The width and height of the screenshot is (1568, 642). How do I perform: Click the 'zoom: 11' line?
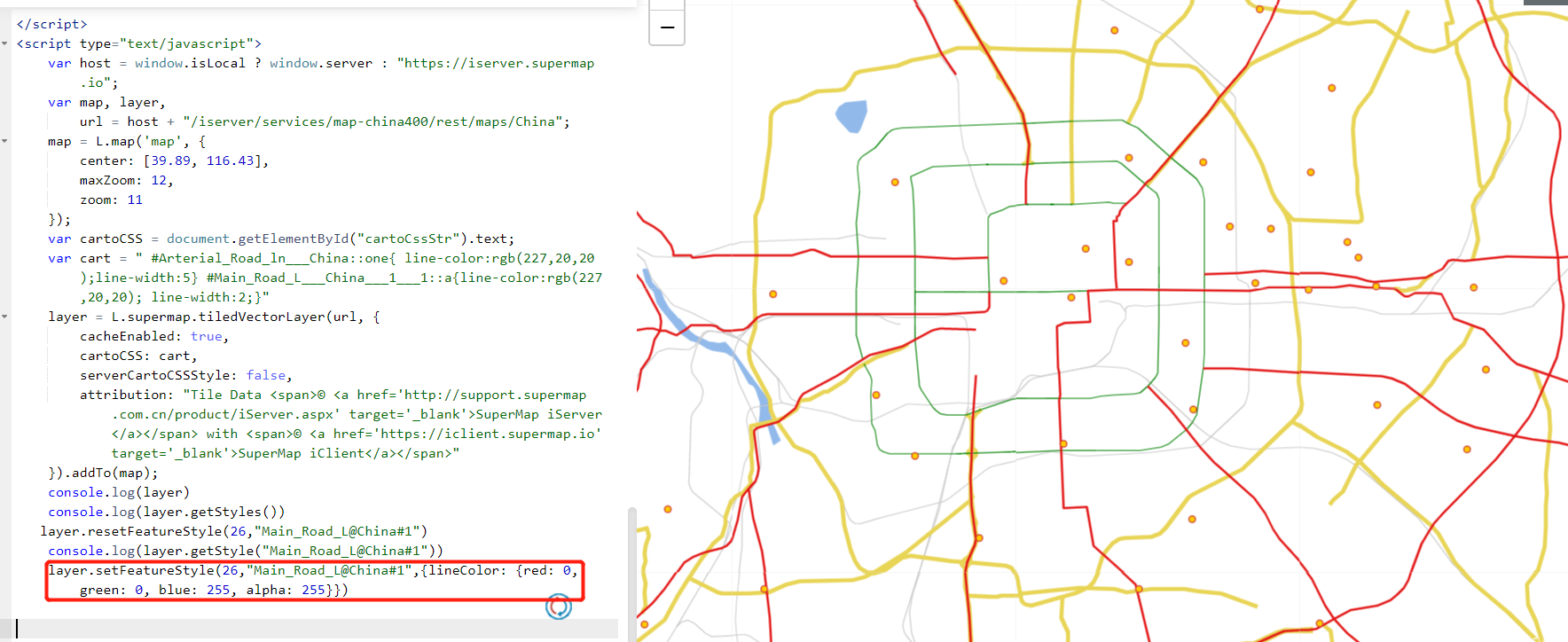pyautogui.click(x=111, y=200)
